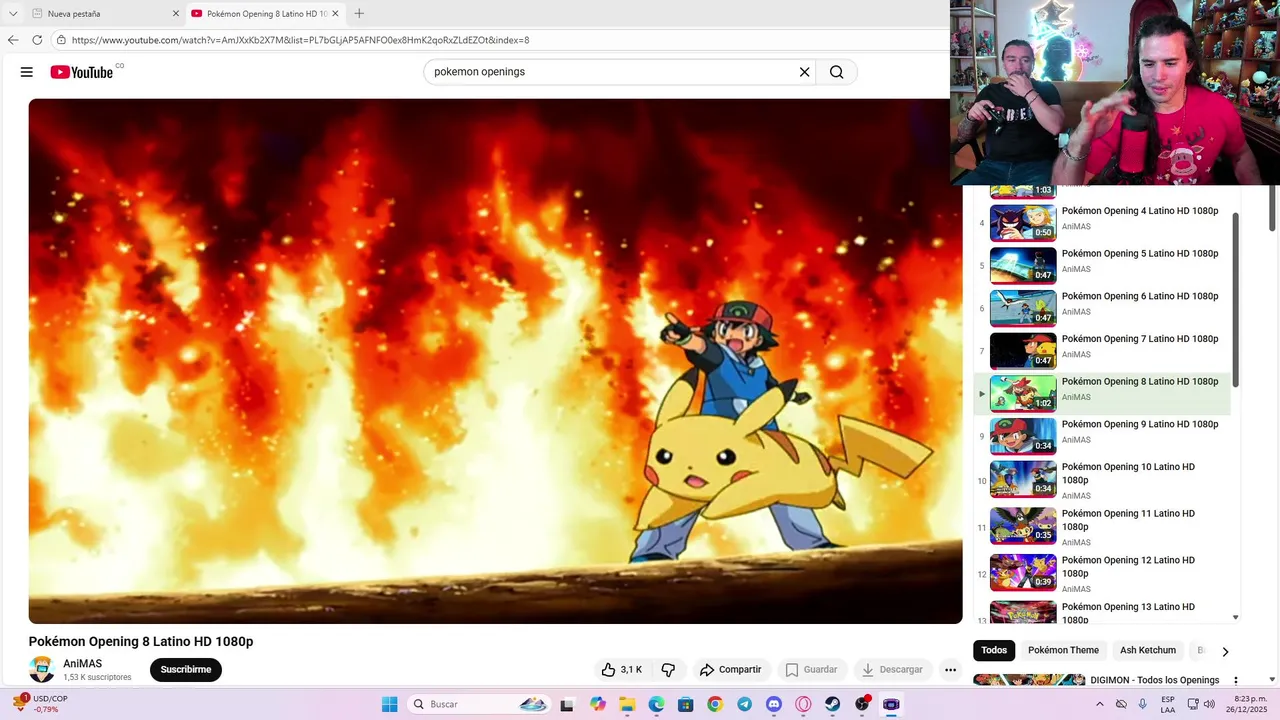The width and height of the screenshot is (1280, 720).
Task: Submit search with the magnifier button
Action: pyautogui.click(x=837, y=72)
